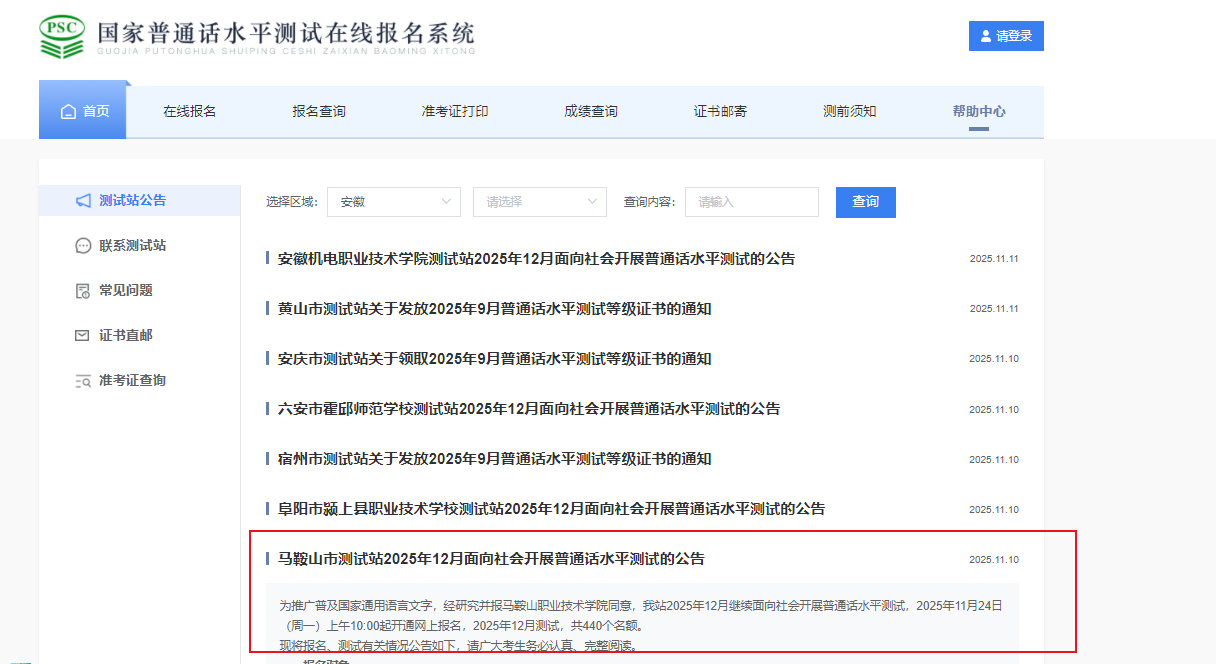This screenshot has width=1216, height=664.
Task: Go to 在线报名 navigation tab
Action: [189, 111]
